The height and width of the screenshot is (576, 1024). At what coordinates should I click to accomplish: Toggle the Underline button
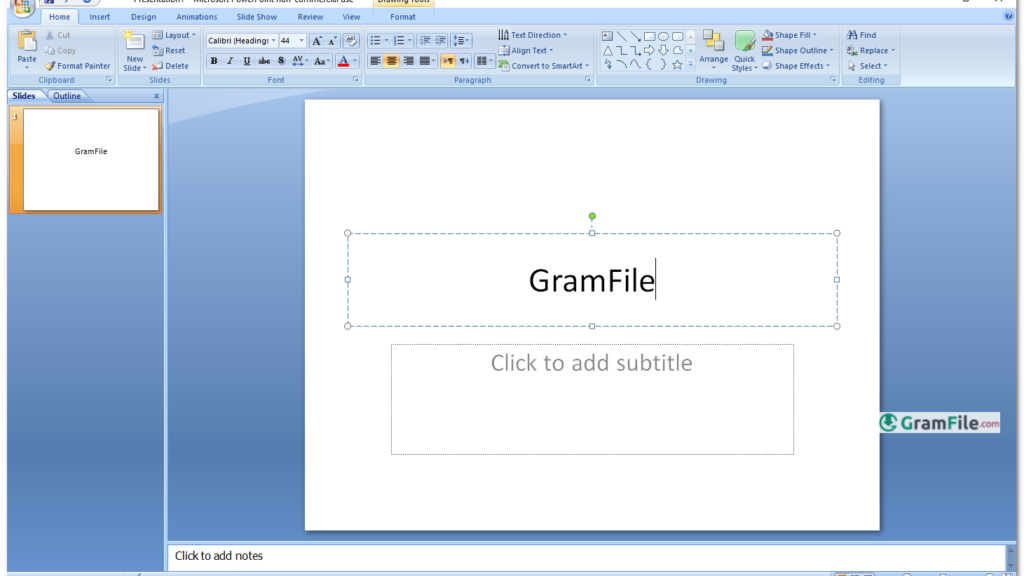[247, 60]
